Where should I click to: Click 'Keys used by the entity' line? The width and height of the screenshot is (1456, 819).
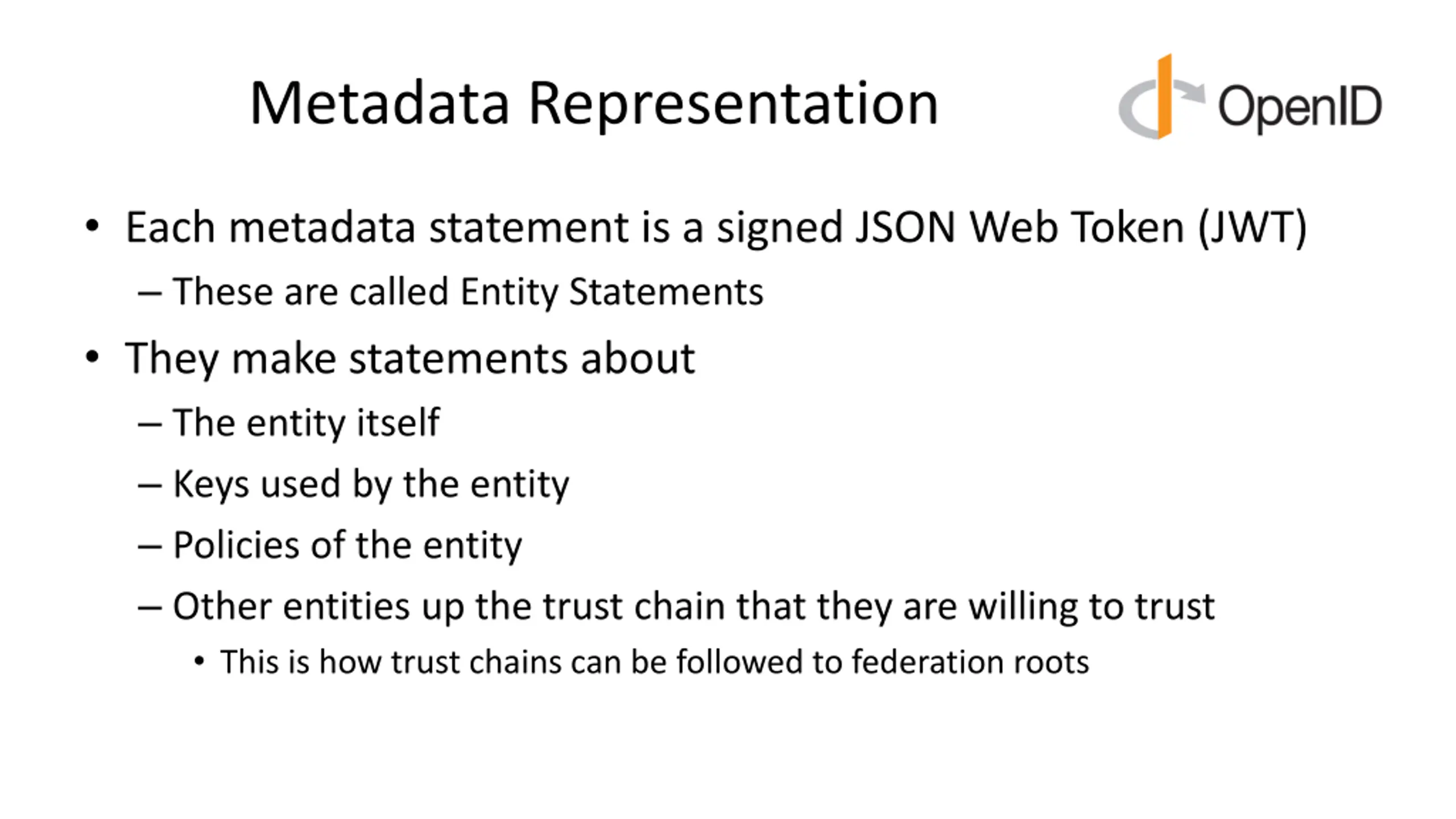[x=371, y=484]
